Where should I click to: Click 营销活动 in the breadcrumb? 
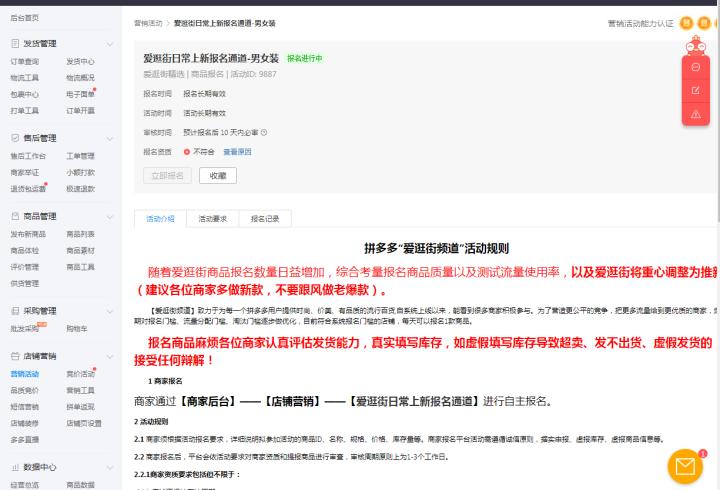click(x=148, y=23)
